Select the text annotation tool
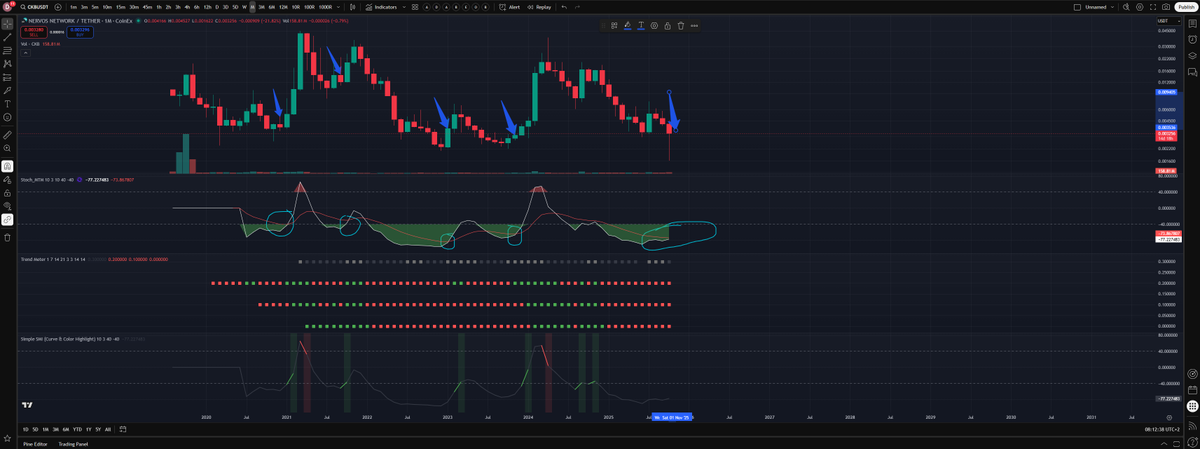Screen dimensions: 1200x449 click(7, 104)
